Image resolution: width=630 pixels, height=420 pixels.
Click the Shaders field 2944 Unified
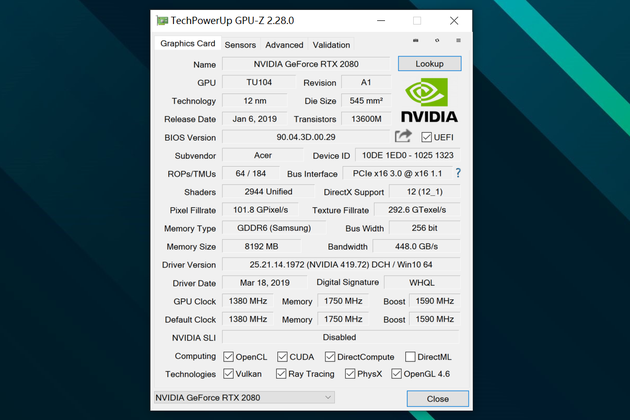click(x=268, y=192)
